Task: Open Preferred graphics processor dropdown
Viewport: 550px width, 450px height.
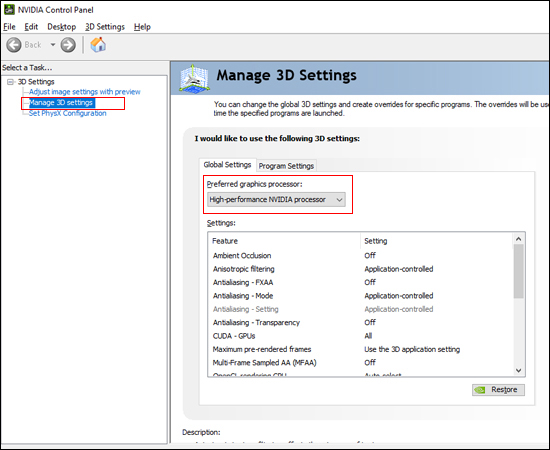Action: tap(276, 200)
